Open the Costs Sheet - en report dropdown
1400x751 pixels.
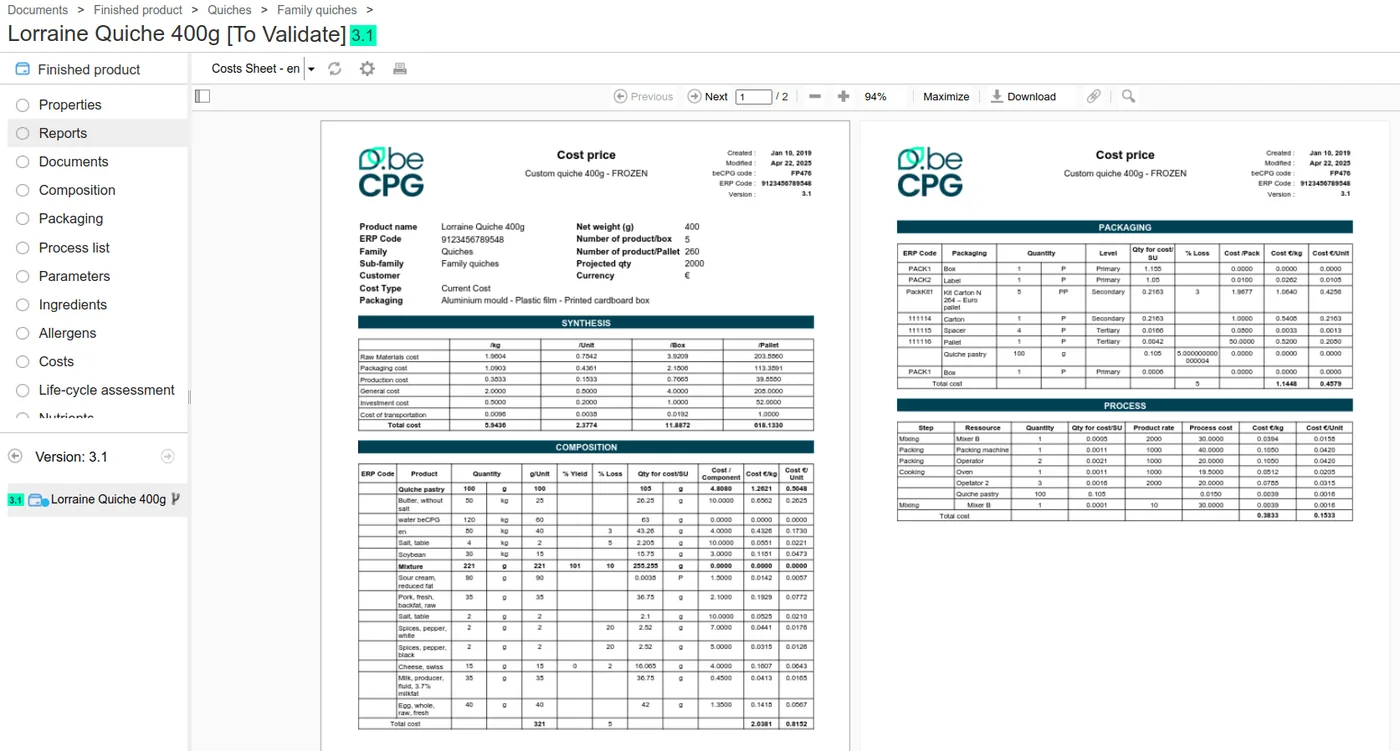(311, 69)
